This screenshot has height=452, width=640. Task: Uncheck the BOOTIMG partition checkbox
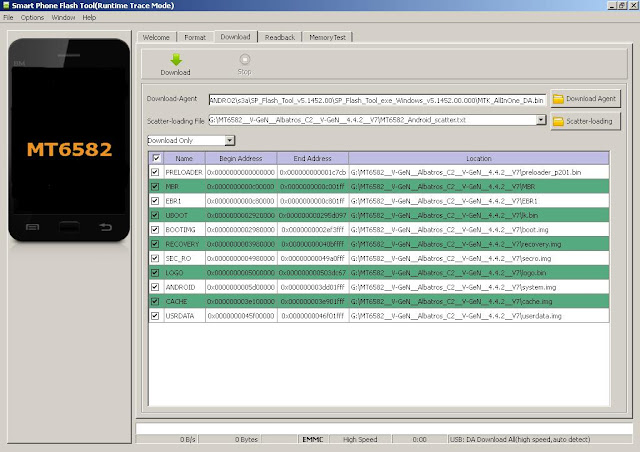(155, 229)
